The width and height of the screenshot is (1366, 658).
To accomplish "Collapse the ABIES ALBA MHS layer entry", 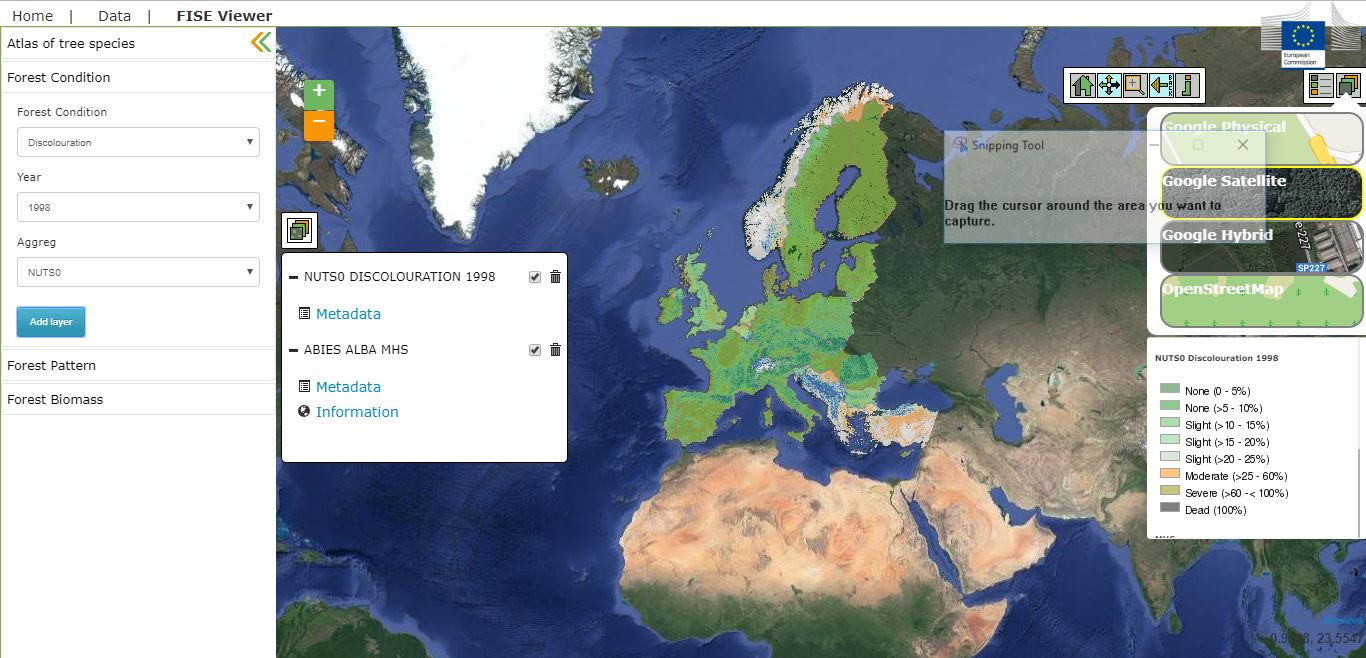I will [x=294, y=350].
